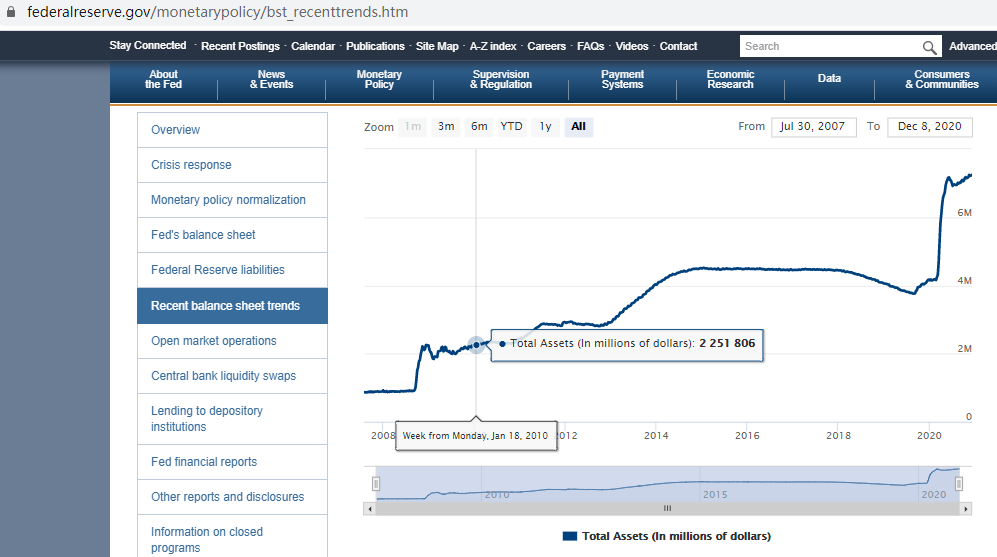Toggle the Total Assets legend swatch
This screenshot has width=997, height=557.
click(570, 536)
